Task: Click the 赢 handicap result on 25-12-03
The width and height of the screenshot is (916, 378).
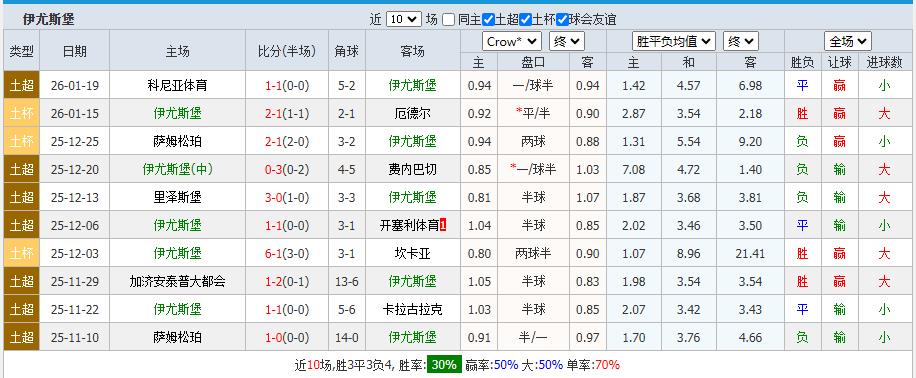Action: (x=839, y=254)
